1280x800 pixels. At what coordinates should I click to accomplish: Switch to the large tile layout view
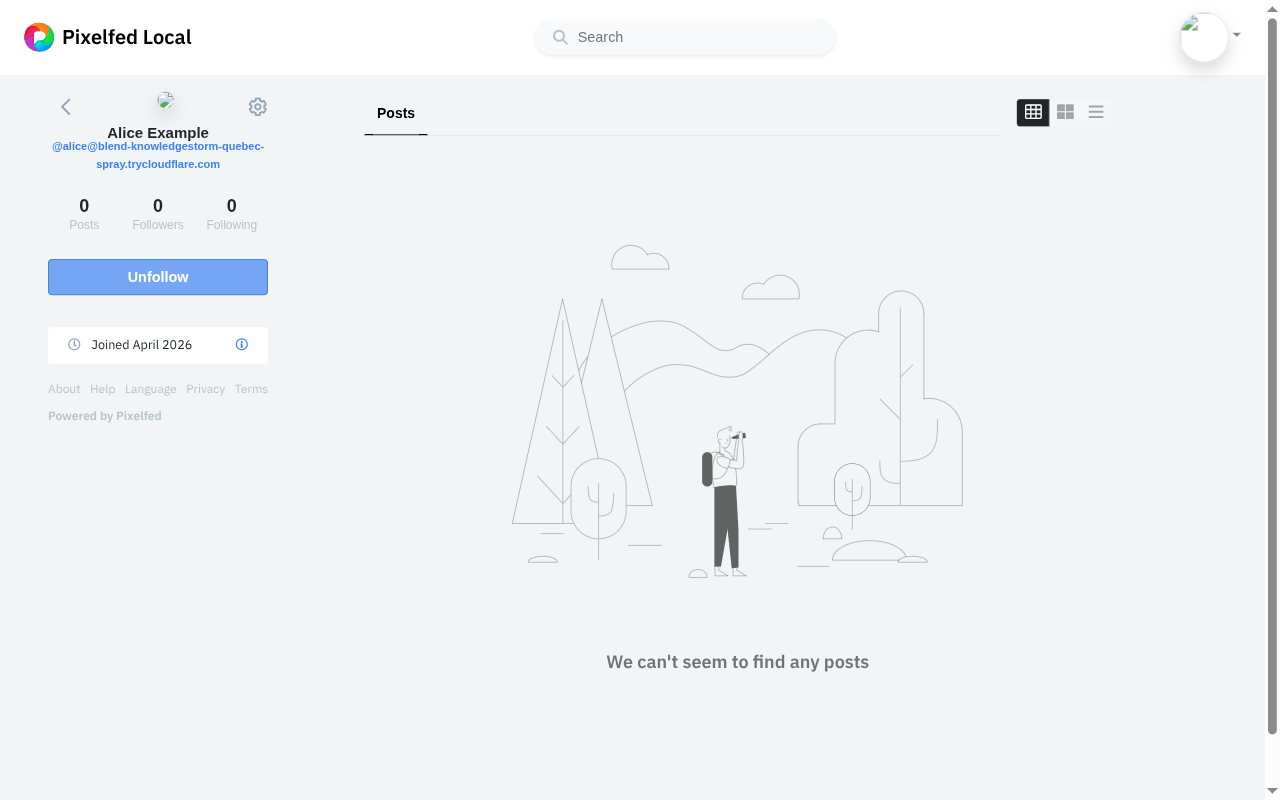point(1065,112)
